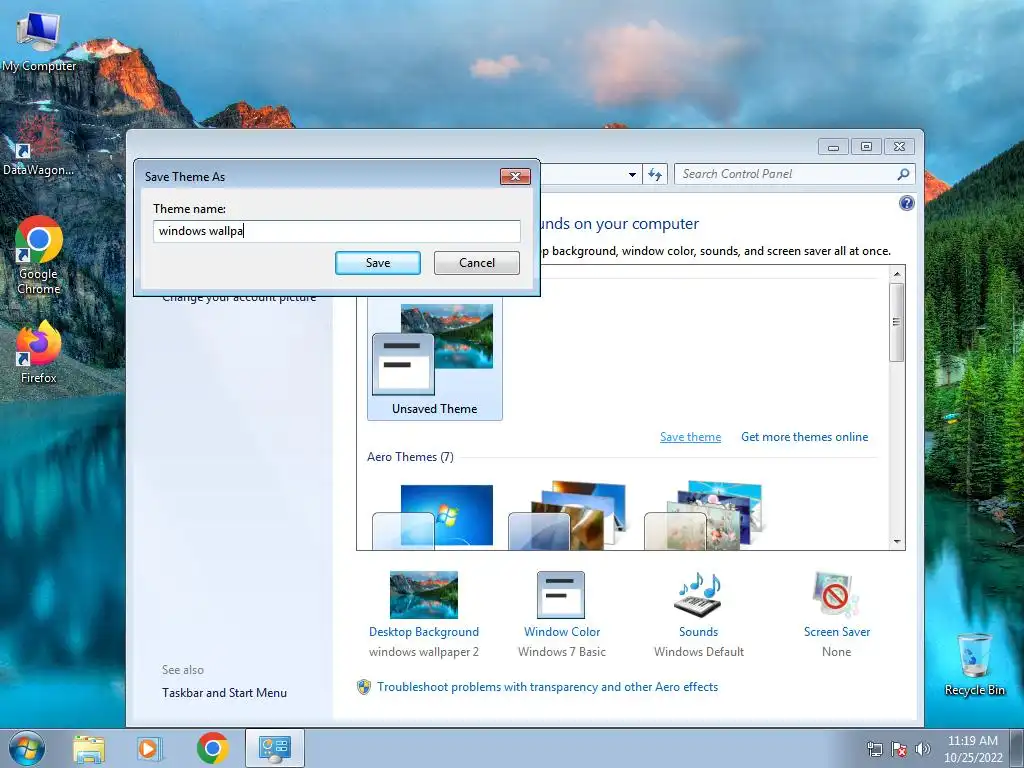The height and width of the screenshot is (768, 1024).
Task: Click the search magnifier in Control Panel
Action: coord(903,174)
